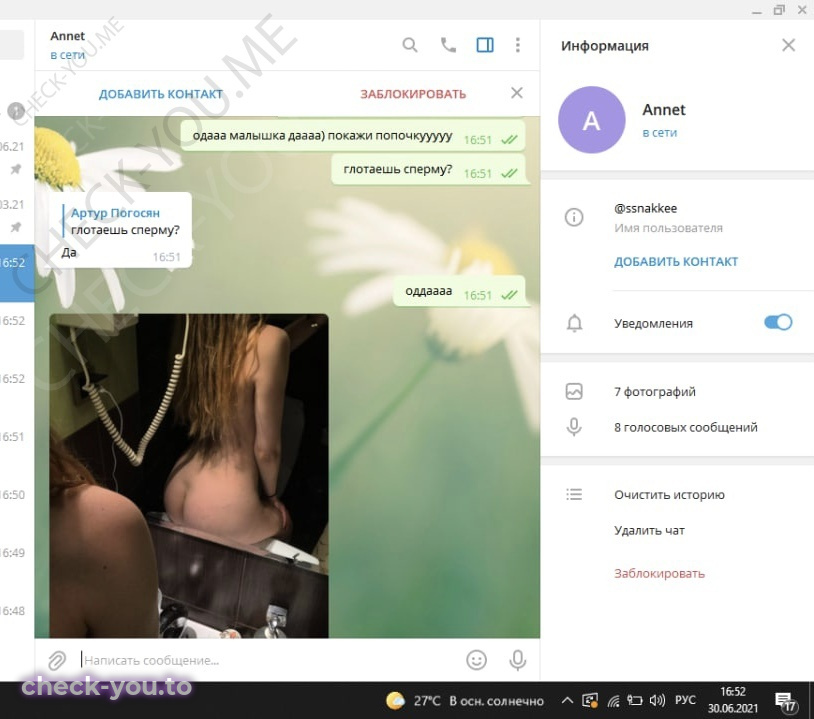
Task: Turn off the Уведомления switch
Action: point(778,322)
